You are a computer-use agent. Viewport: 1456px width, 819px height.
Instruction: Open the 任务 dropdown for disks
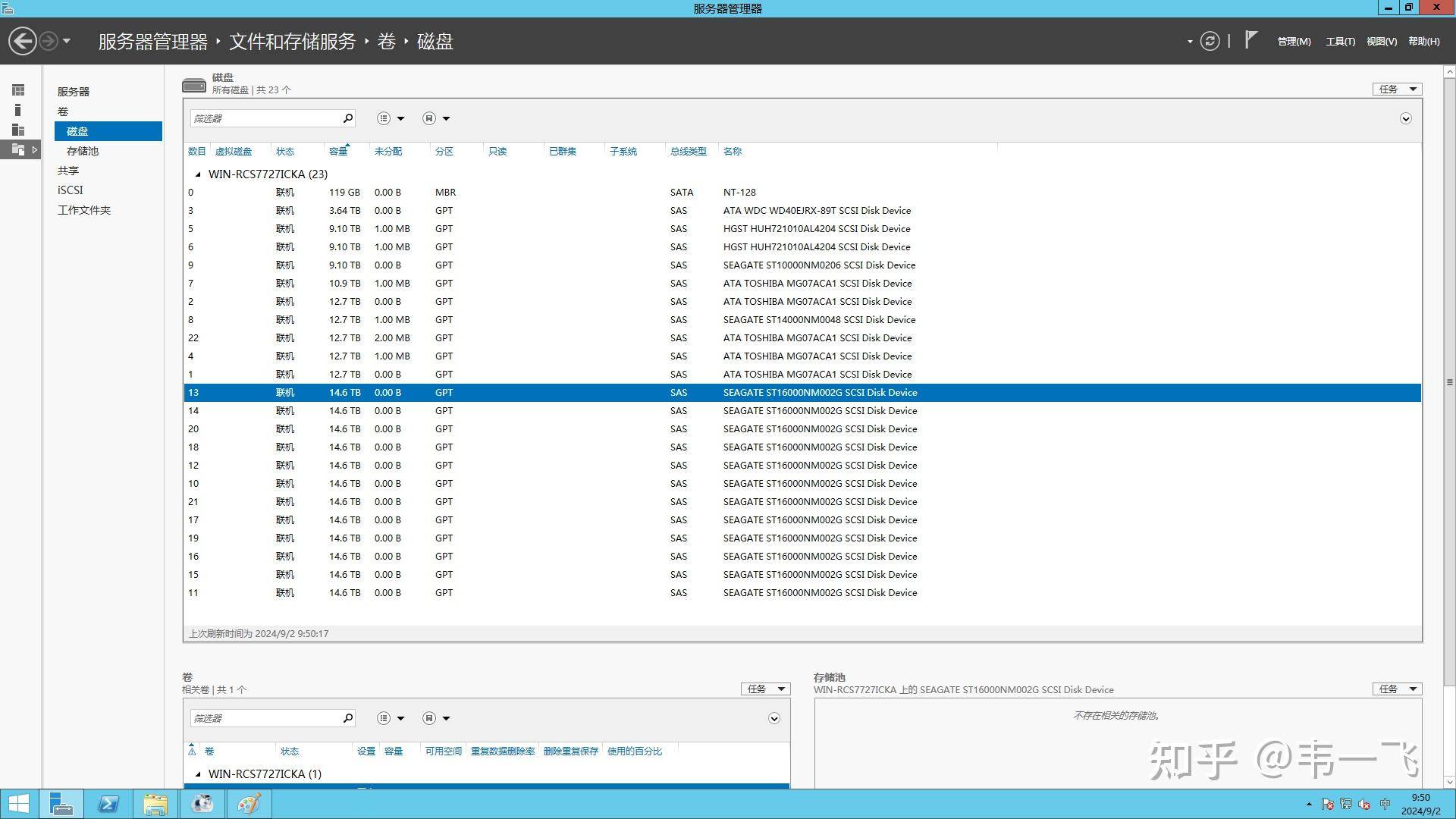pos(1397,89)
